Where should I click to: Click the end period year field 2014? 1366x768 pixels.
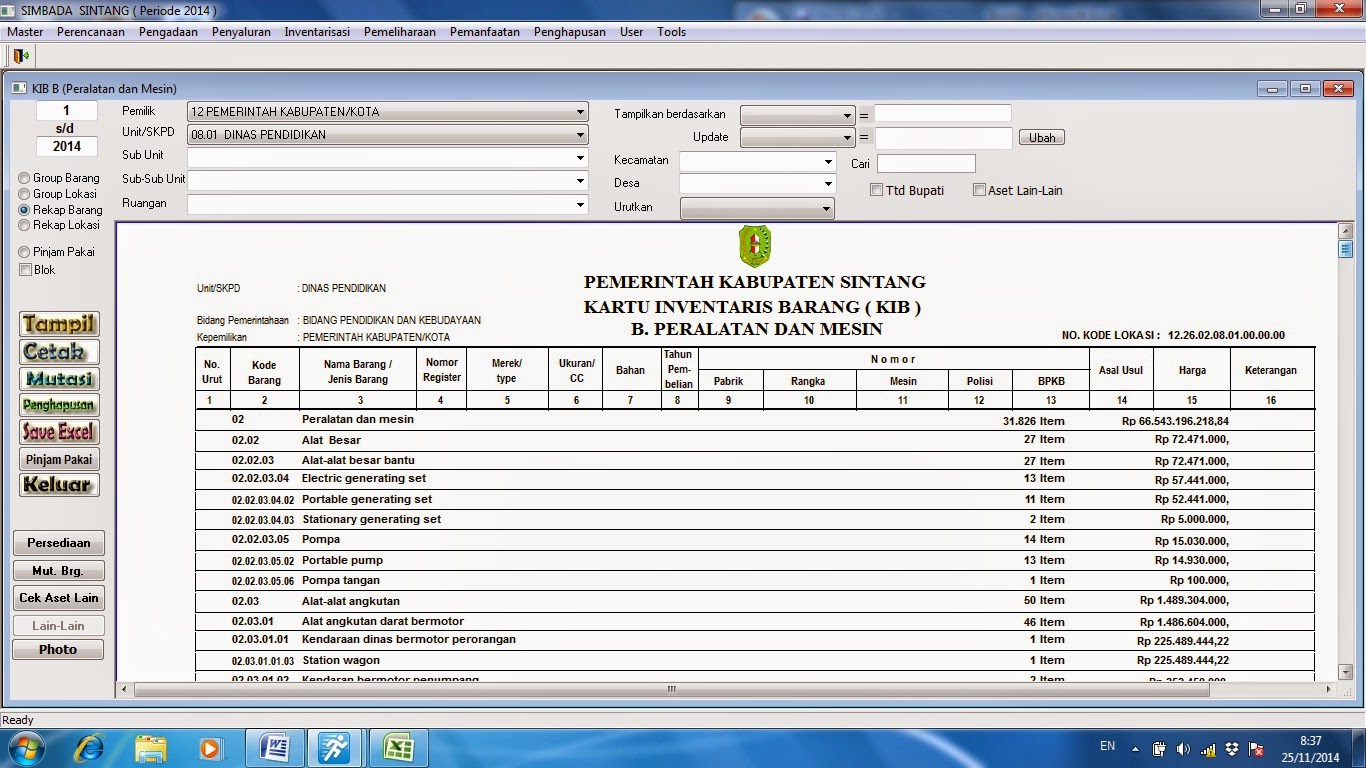pyautogui.click(x=67, y=146)
